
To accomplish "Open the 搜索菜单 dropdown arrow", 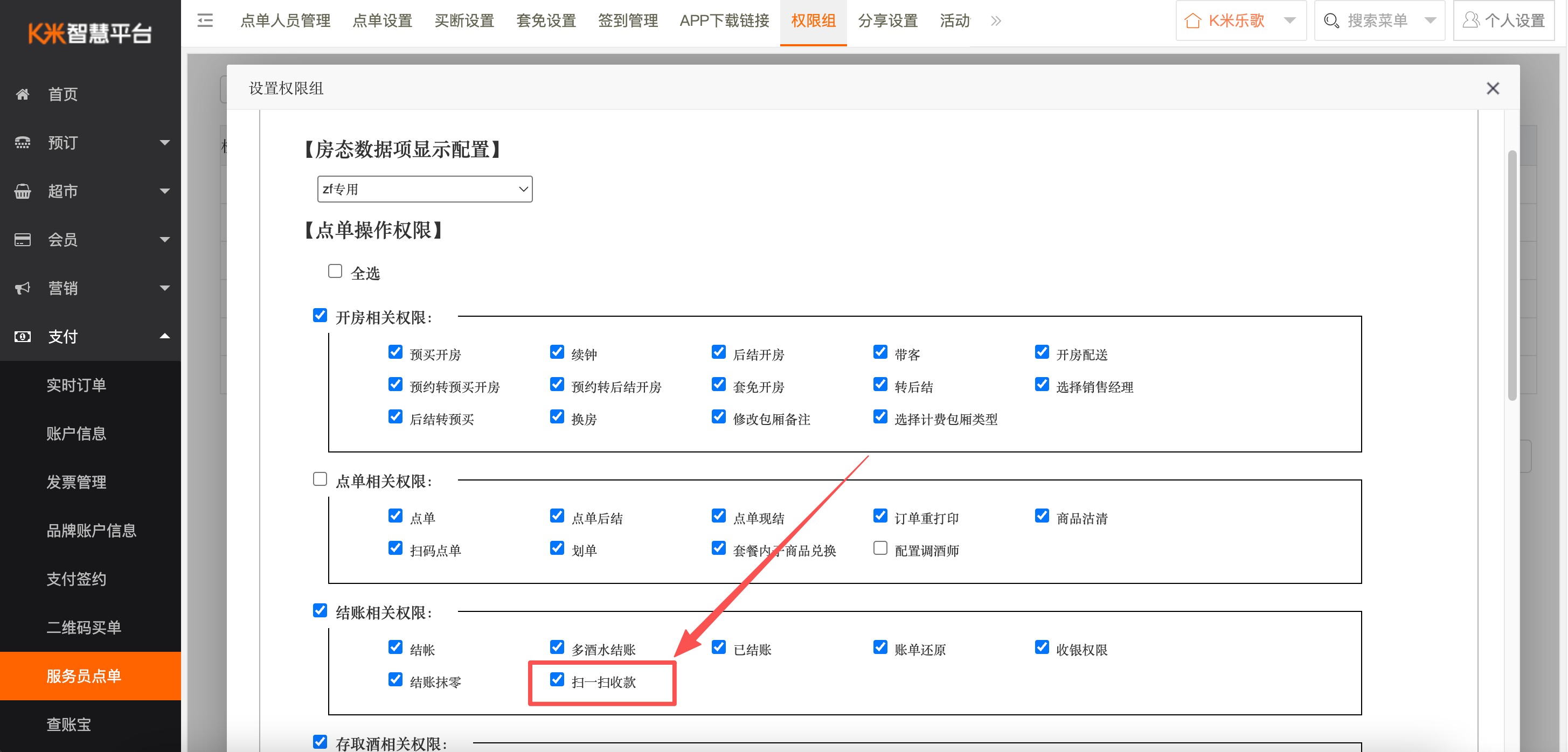I will click(1430, 22).
